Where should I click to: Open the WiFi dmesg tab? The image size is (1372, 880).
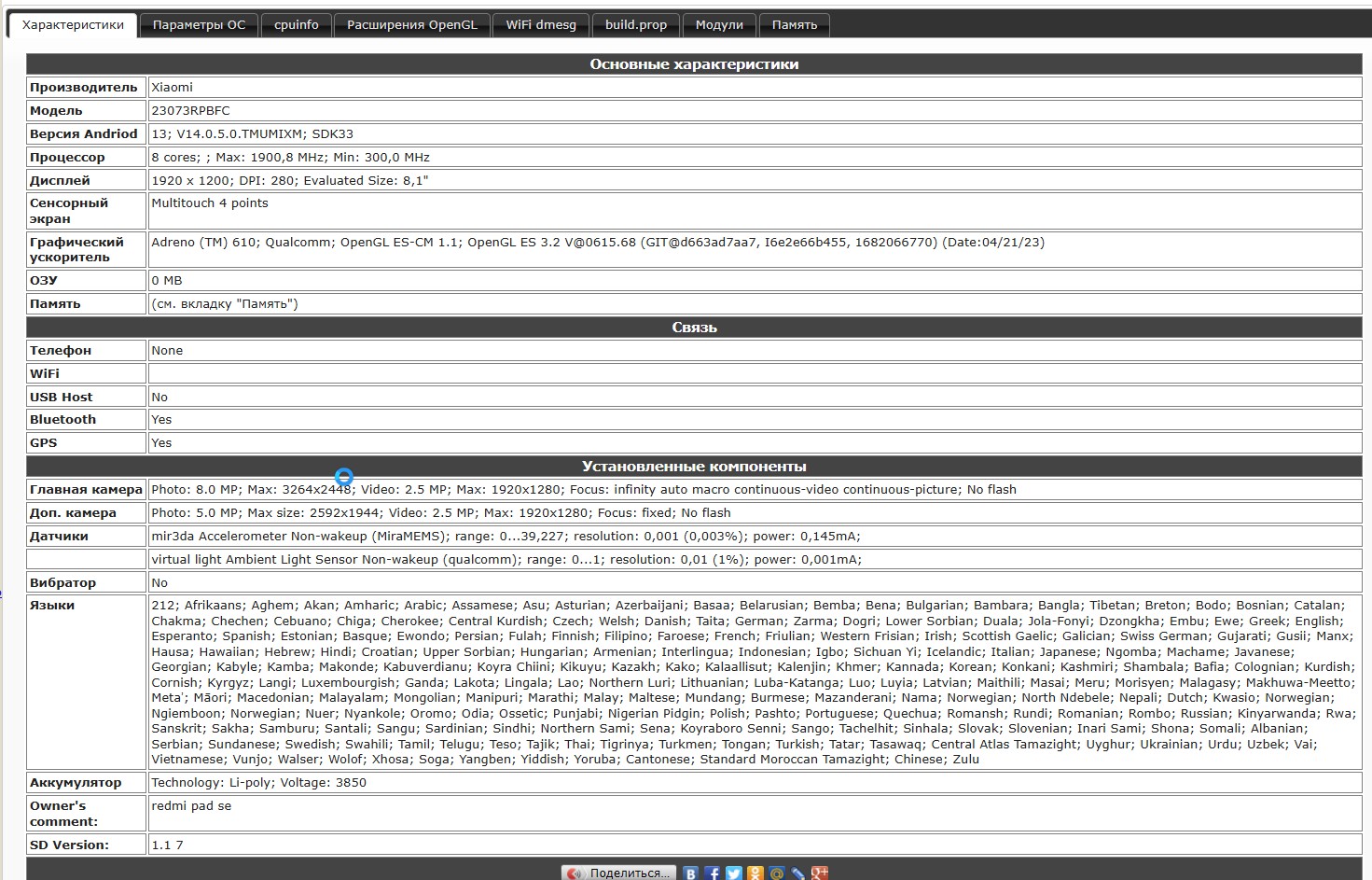[541, 25]
